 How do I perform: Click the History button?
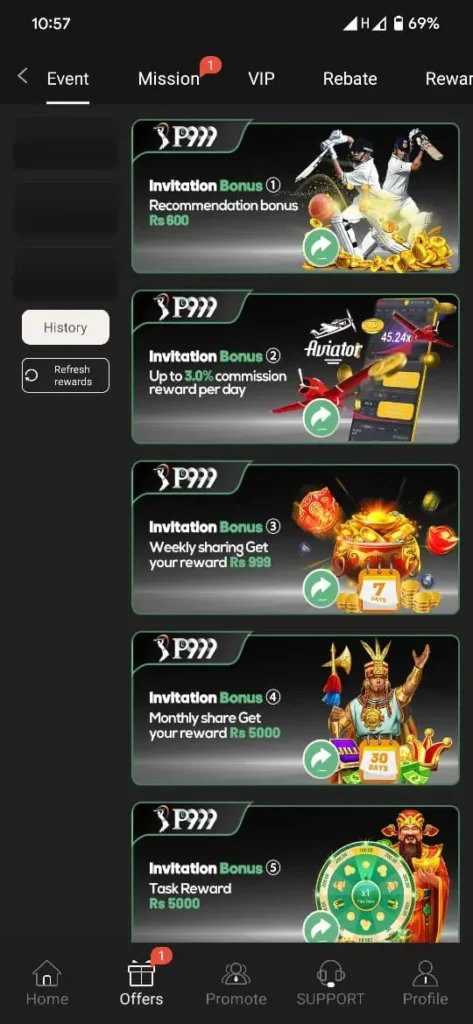pyautogui.click(x=65, y=327)
